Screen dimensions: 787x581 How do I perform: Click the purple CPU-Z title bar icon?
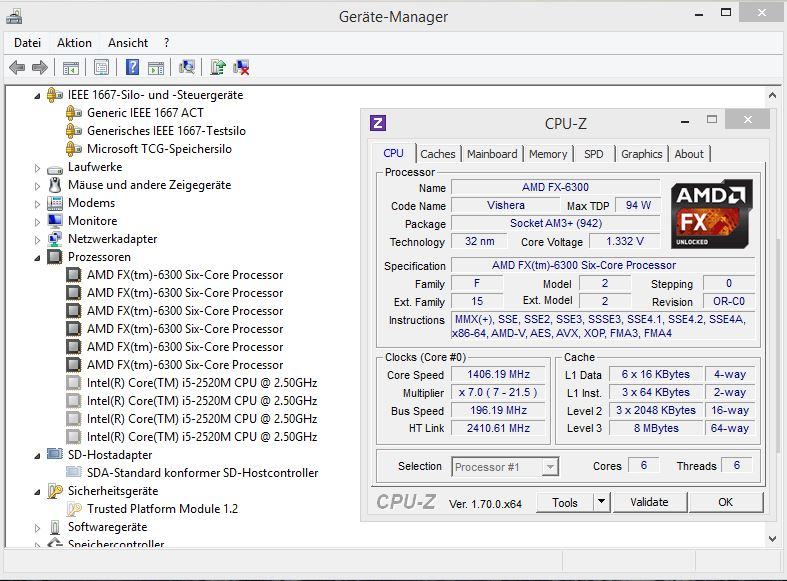(378, 123)
